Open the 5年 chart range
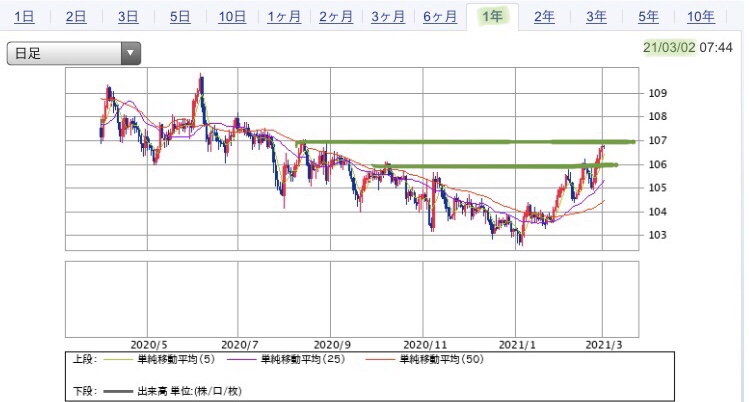 tap(648, 17)
